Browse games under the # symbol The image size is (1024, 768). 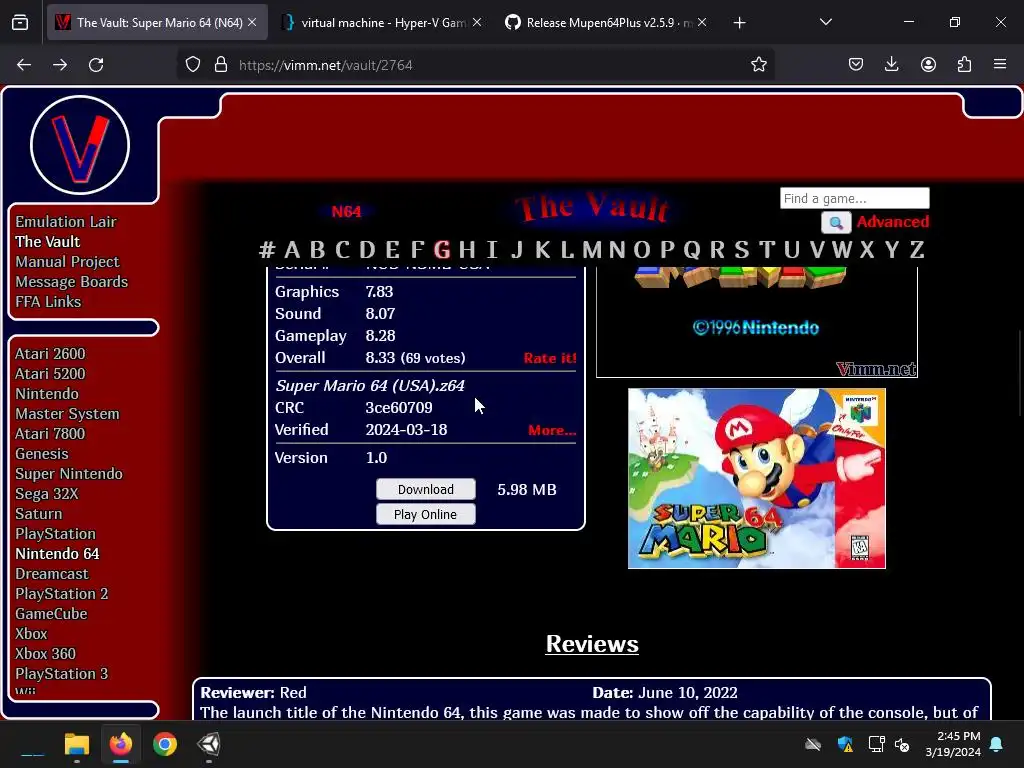coord(267,249)
